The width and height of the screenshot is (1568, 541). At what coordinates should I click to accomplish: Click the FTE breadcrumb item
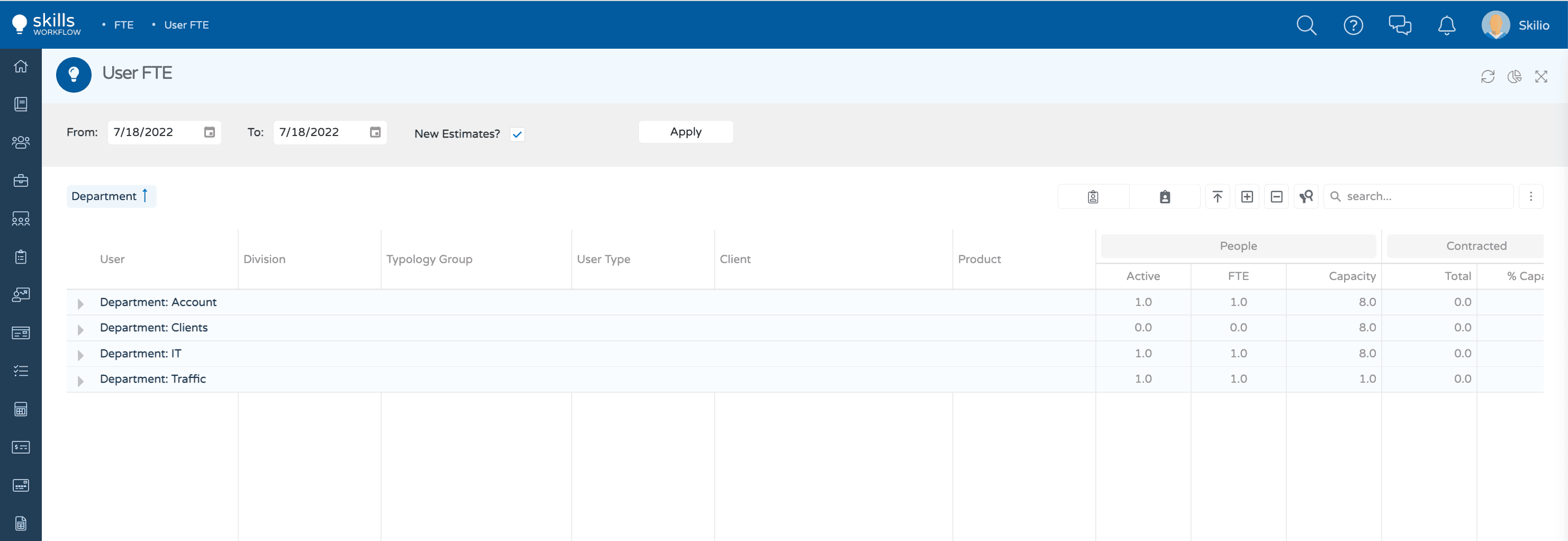point(123,25)
